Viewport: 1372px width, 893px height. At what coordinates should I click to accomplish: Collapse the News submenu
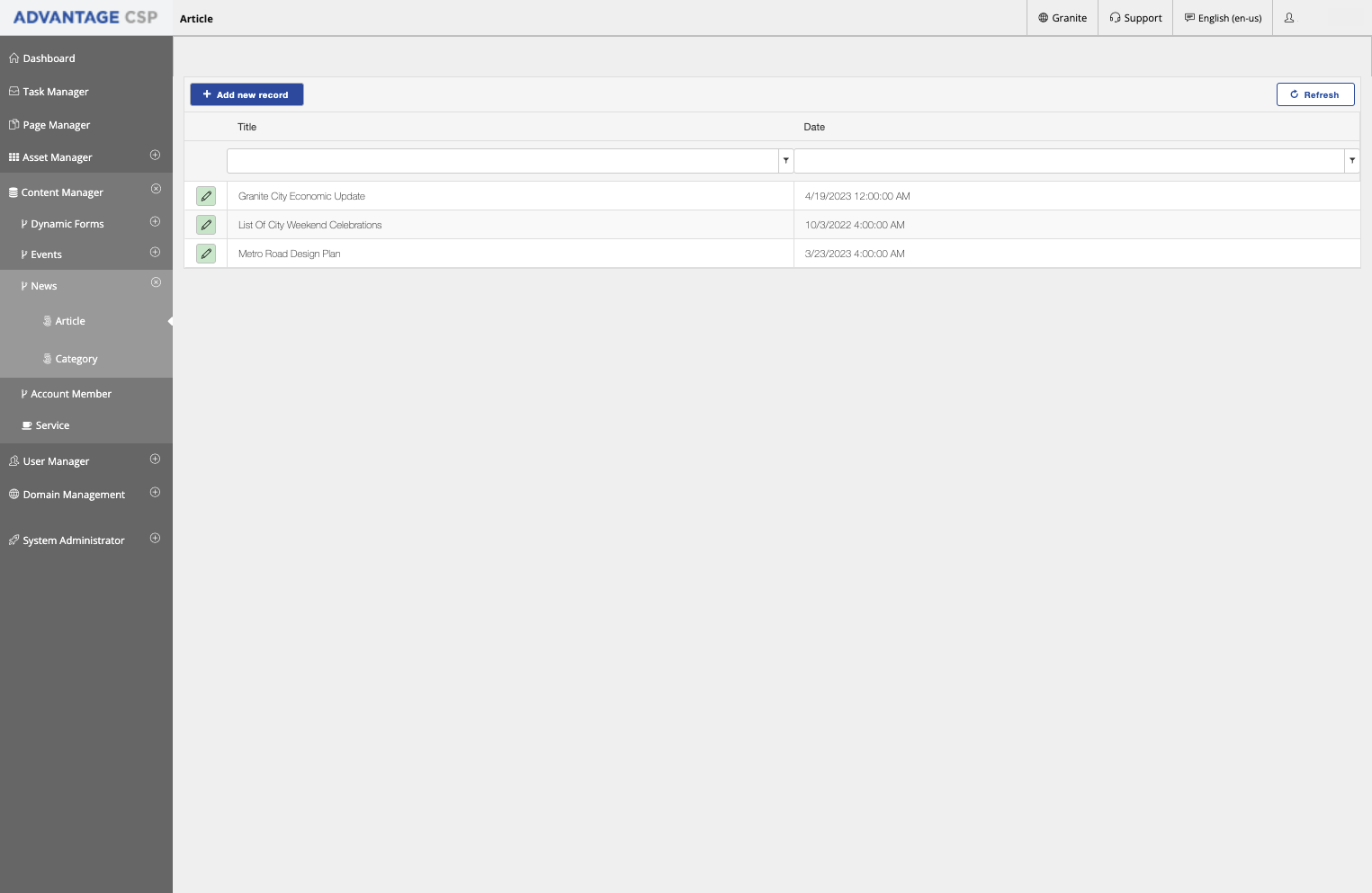[156, 282]
